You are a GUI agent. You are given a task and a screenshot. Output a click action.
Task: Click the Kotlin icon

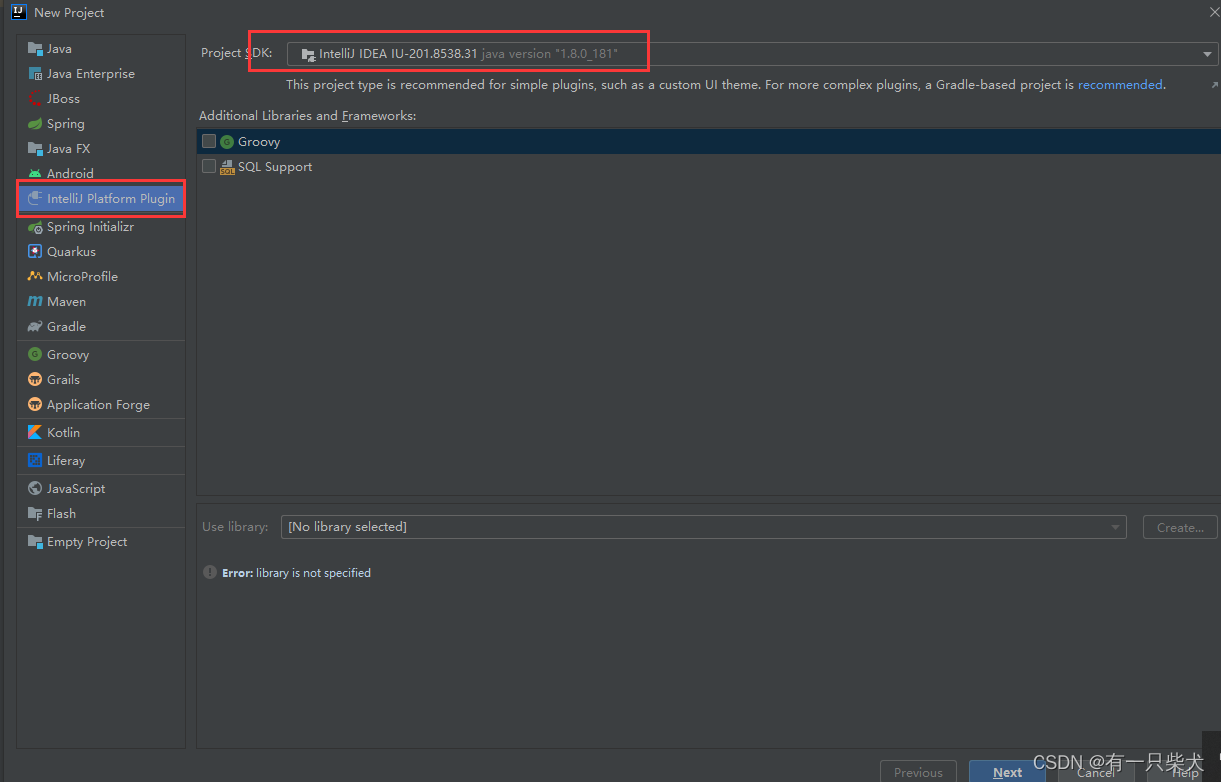click(35, 432)
